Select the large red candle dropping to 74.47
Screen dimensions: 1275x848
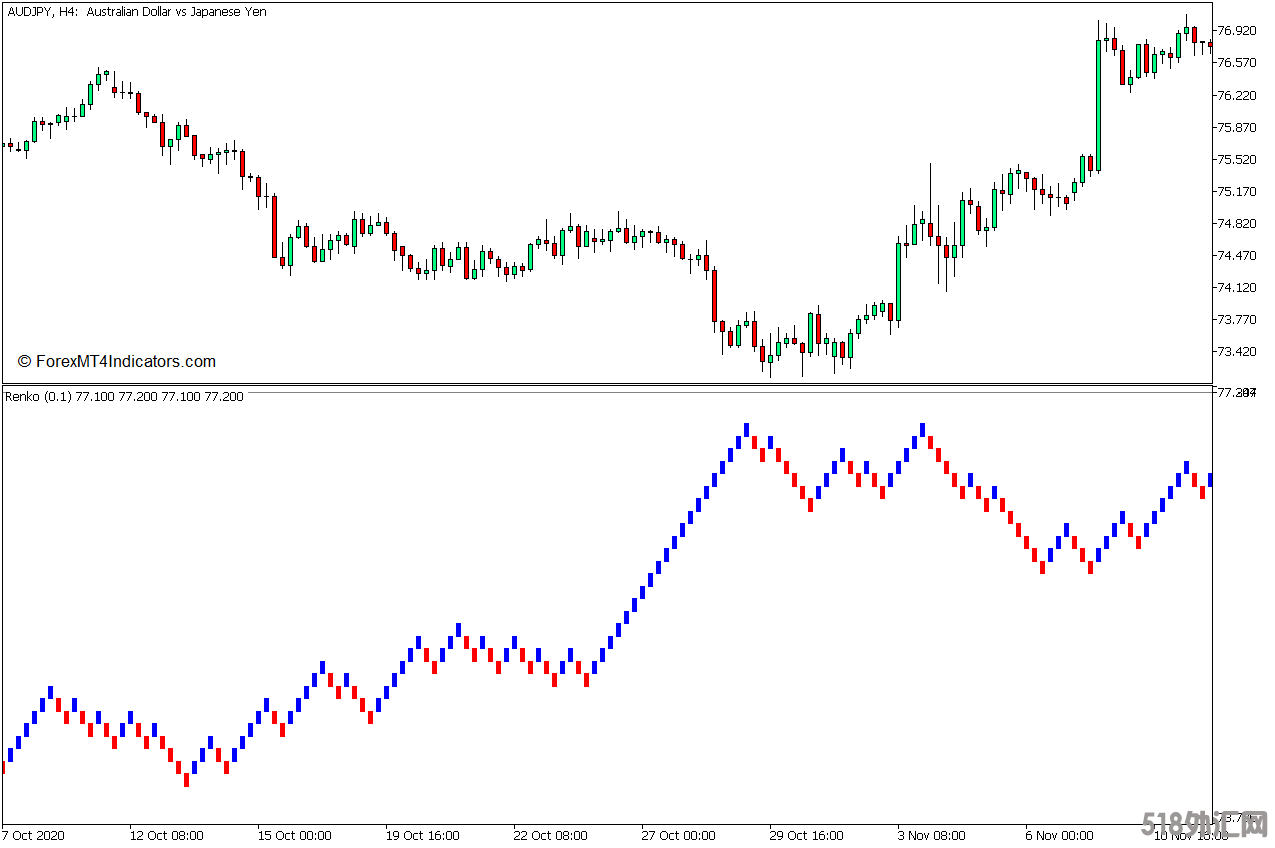tap(274, 225)
